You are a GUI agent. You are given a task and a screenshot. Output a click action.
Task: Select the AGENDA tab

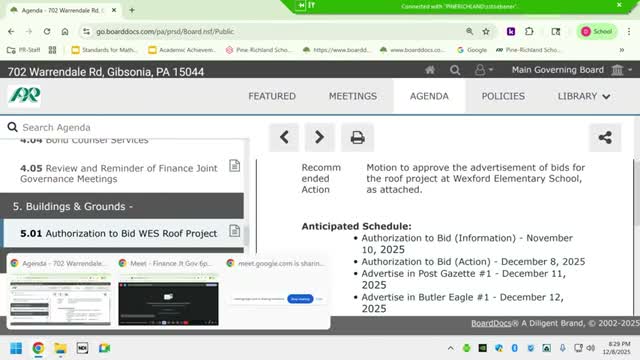(x=429, y=96)
